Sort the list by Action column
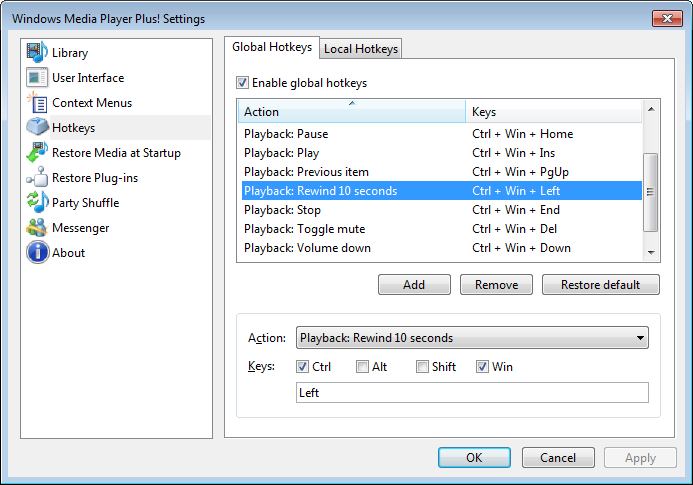The width and height of the screenshot is (693, 485). tap(352, 111)
